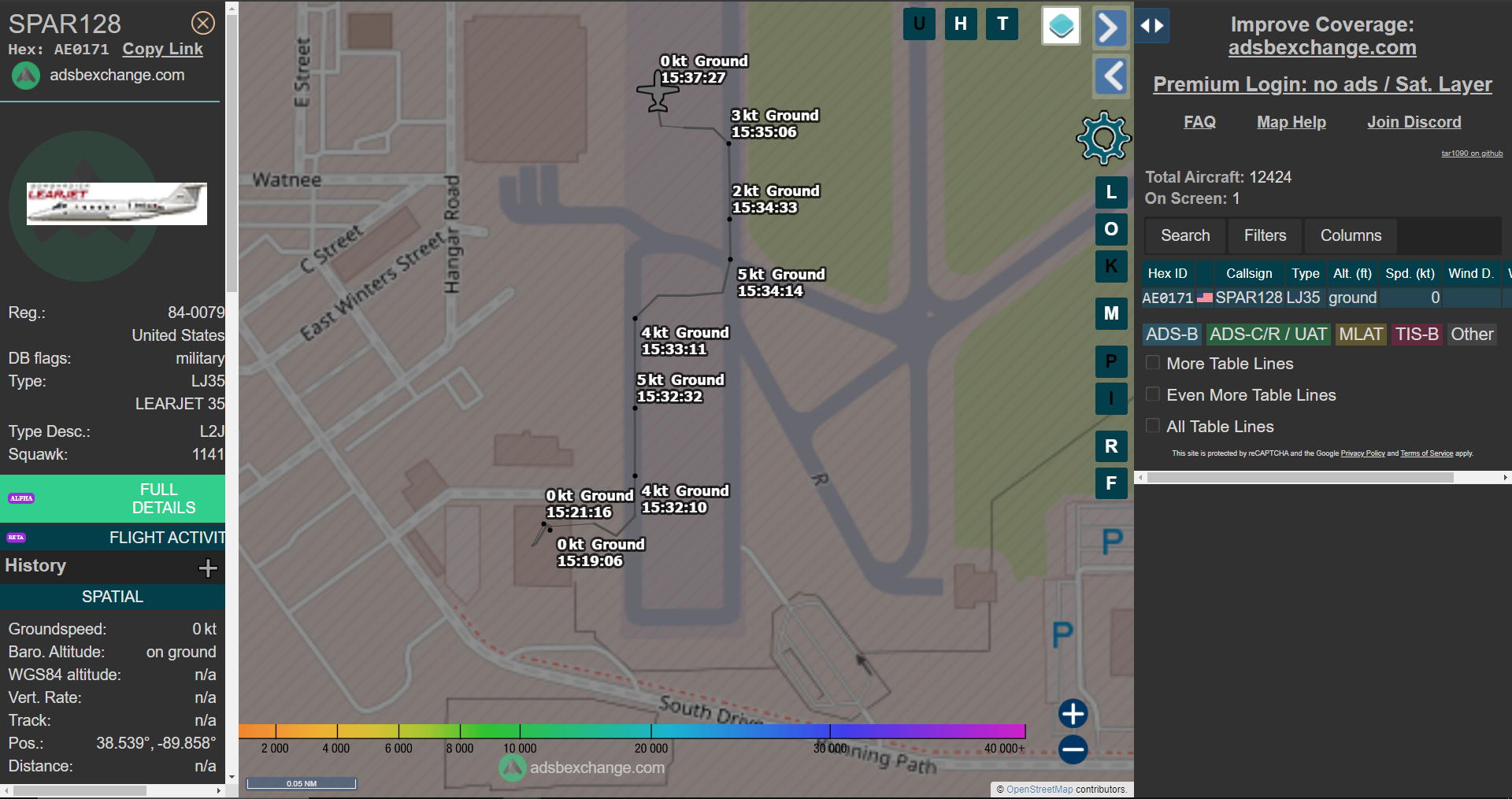This screenshot has width=1512, height=799.
Task: Click the altitude color legend bar
Action: [x=632, y=731]
